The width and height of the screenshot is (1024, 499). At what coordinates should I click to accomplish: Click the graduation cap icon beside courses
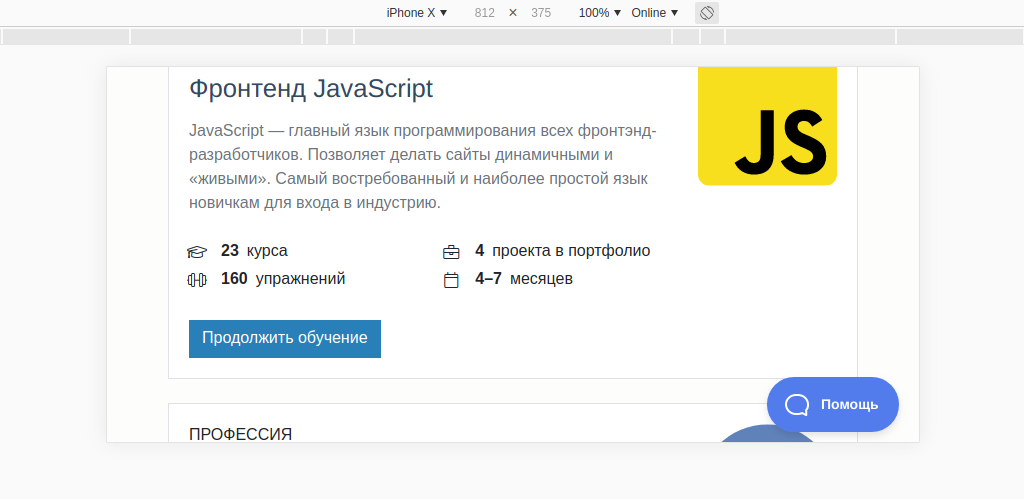[197, 252]
